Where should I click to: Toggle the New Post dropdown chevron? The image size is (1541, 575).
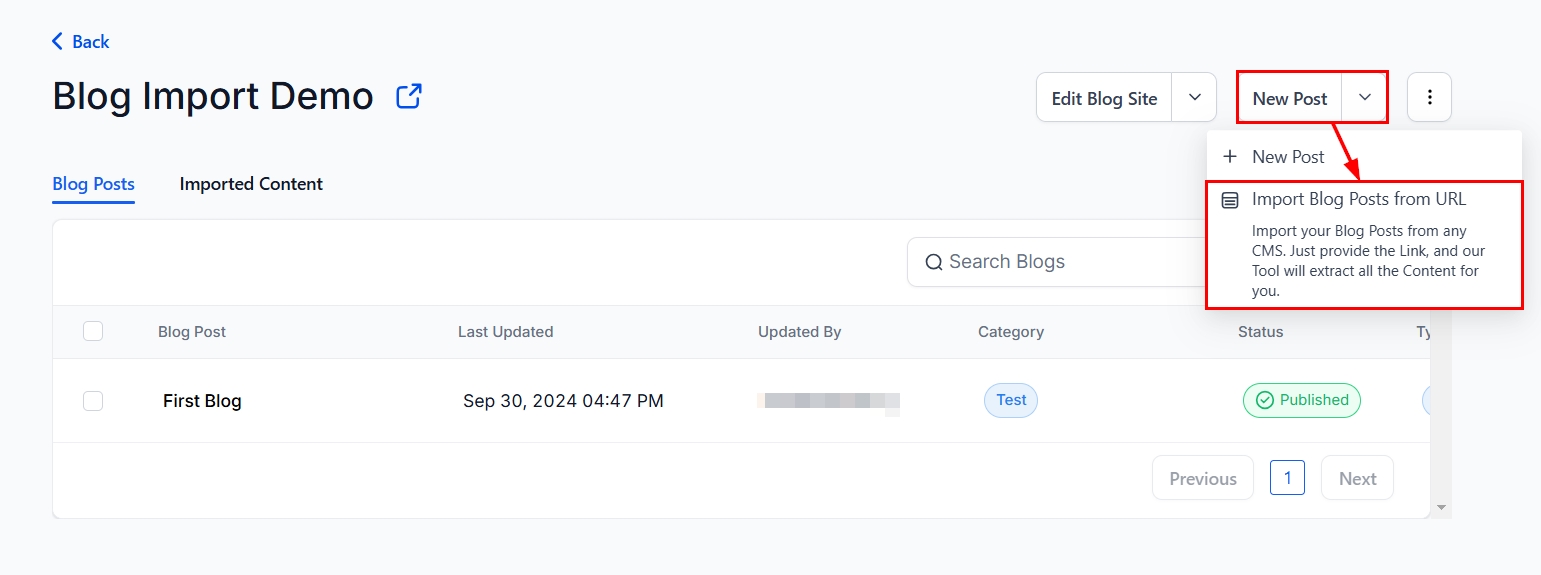(1364, 97)
